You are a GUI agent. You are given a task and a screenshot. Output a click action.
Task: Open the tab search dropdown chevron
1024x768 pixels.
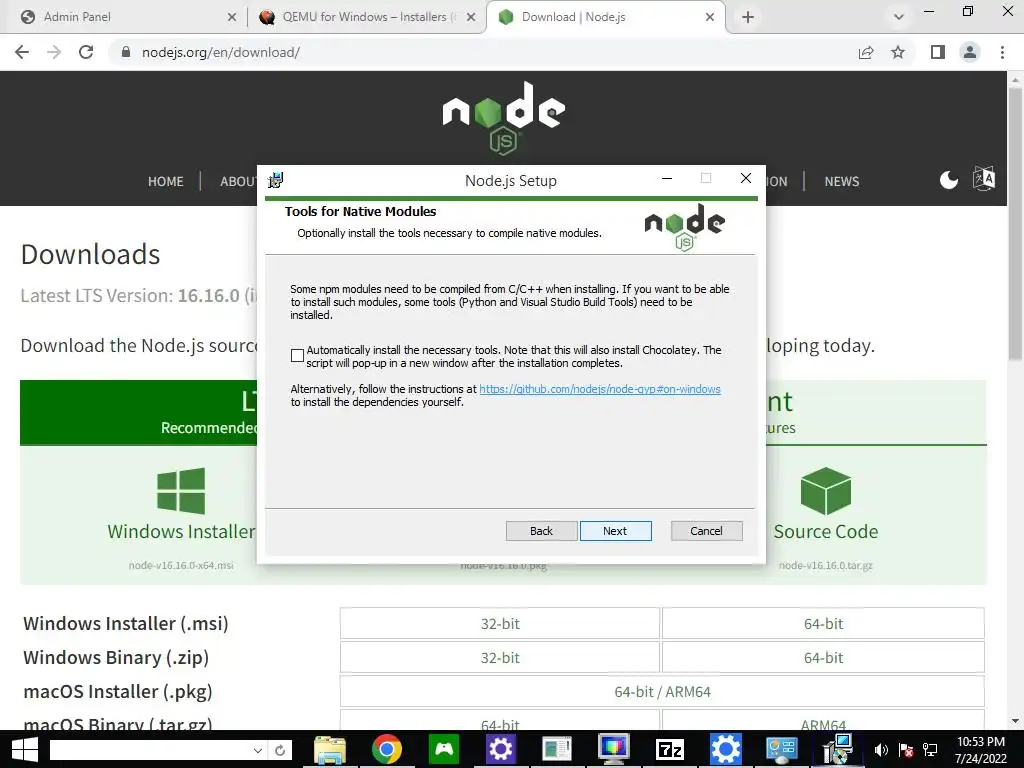coord(899,17)
